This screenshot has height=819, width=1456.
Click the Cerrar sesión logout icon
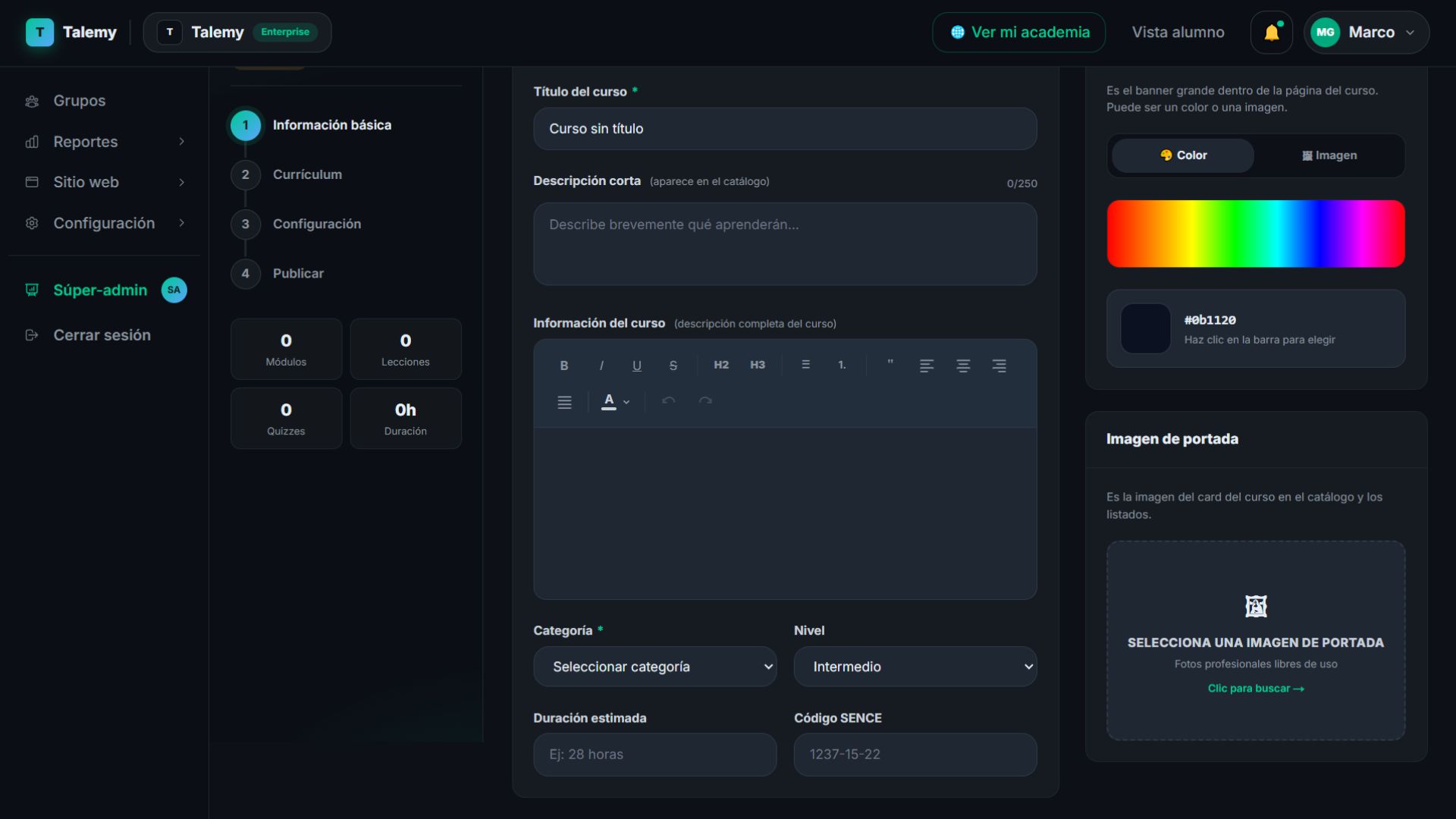tap(32, 335)
